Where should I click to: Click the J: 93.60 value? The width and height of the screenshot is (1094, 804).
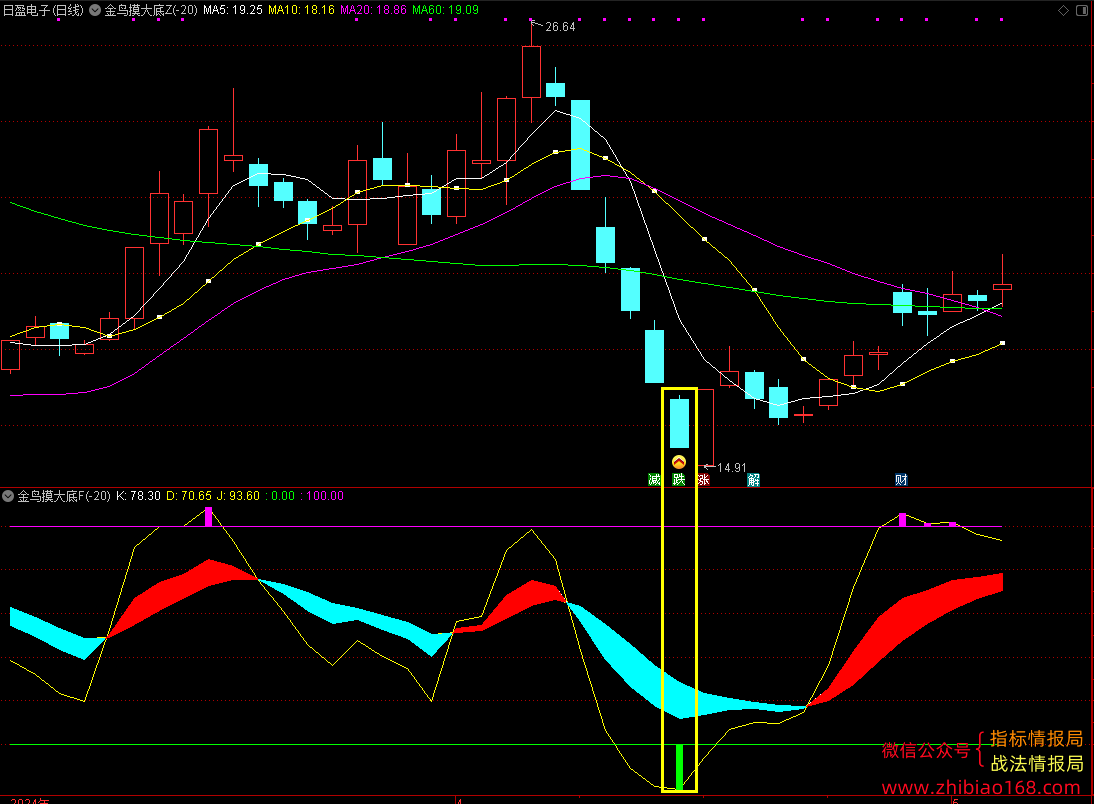[238, 496]
